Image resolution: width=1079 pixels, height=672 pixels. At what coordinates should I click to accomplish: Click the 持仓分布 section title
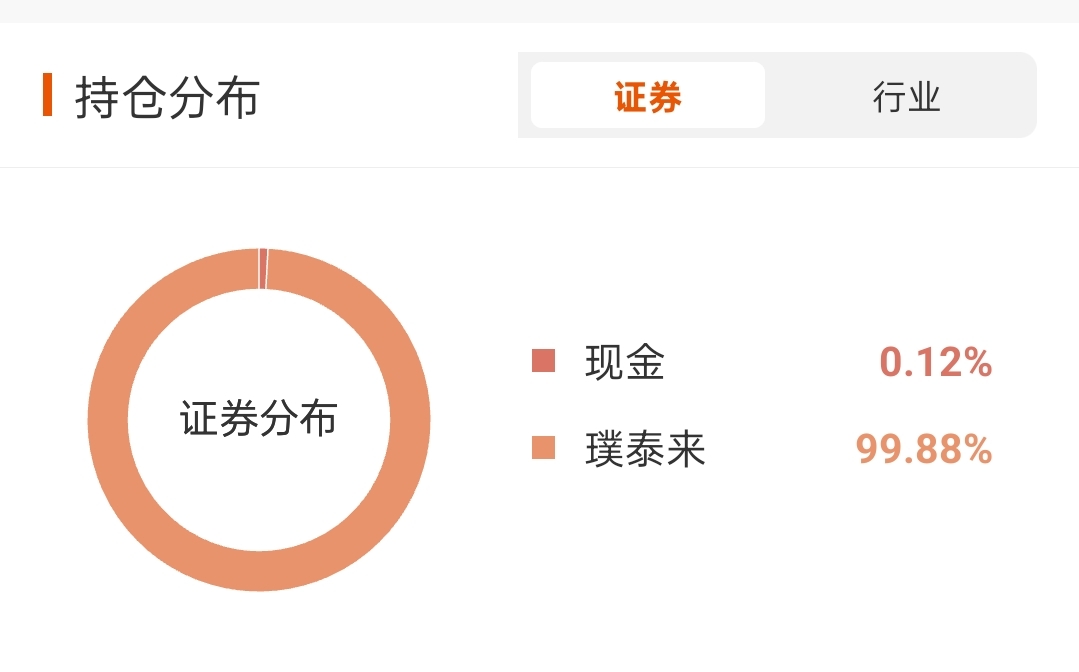point(167,97)
